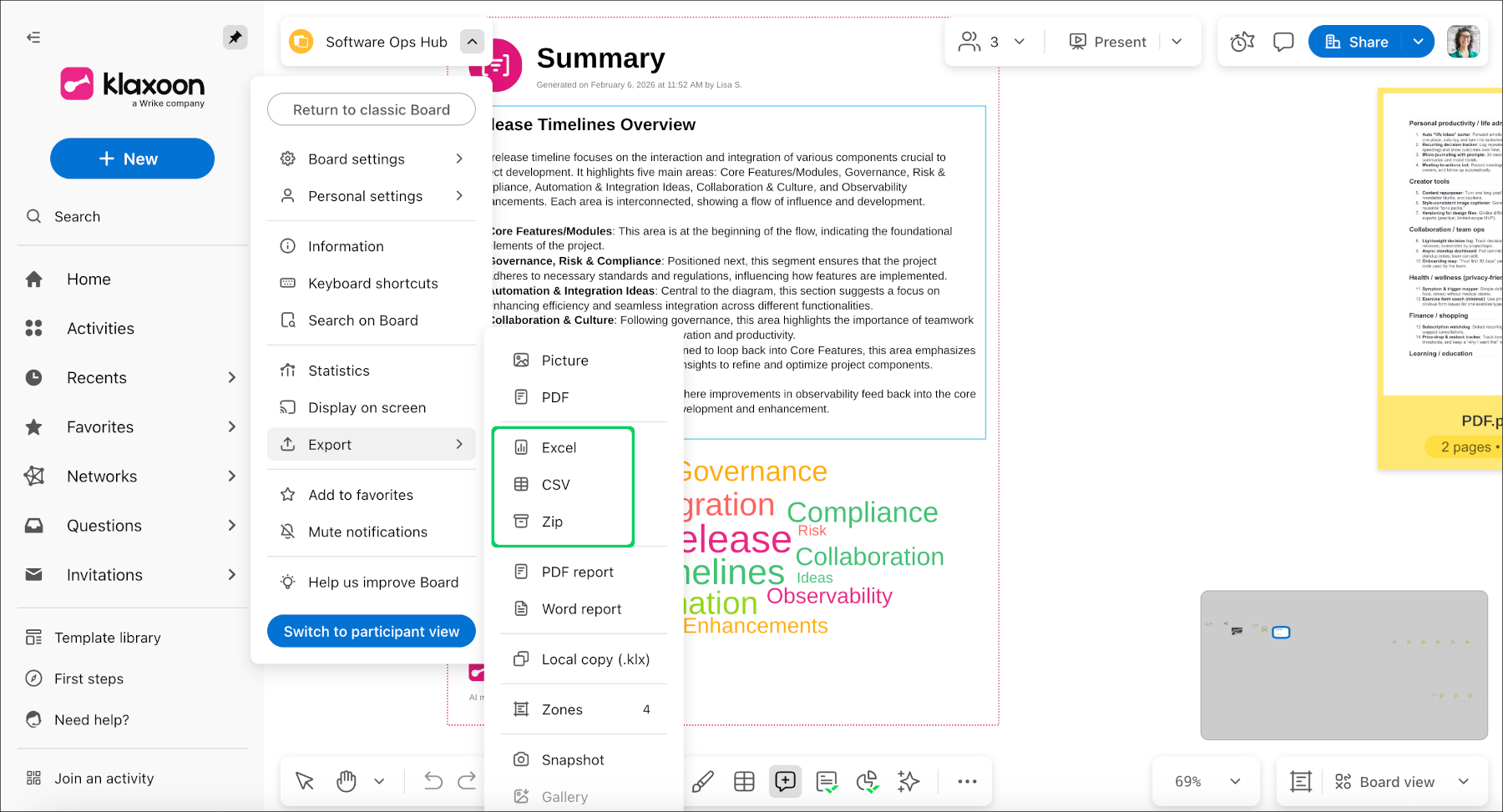Expand the zoom level 69% dropdown
This screenshot has height=812, width=1503.
[x=1234, y=781]
